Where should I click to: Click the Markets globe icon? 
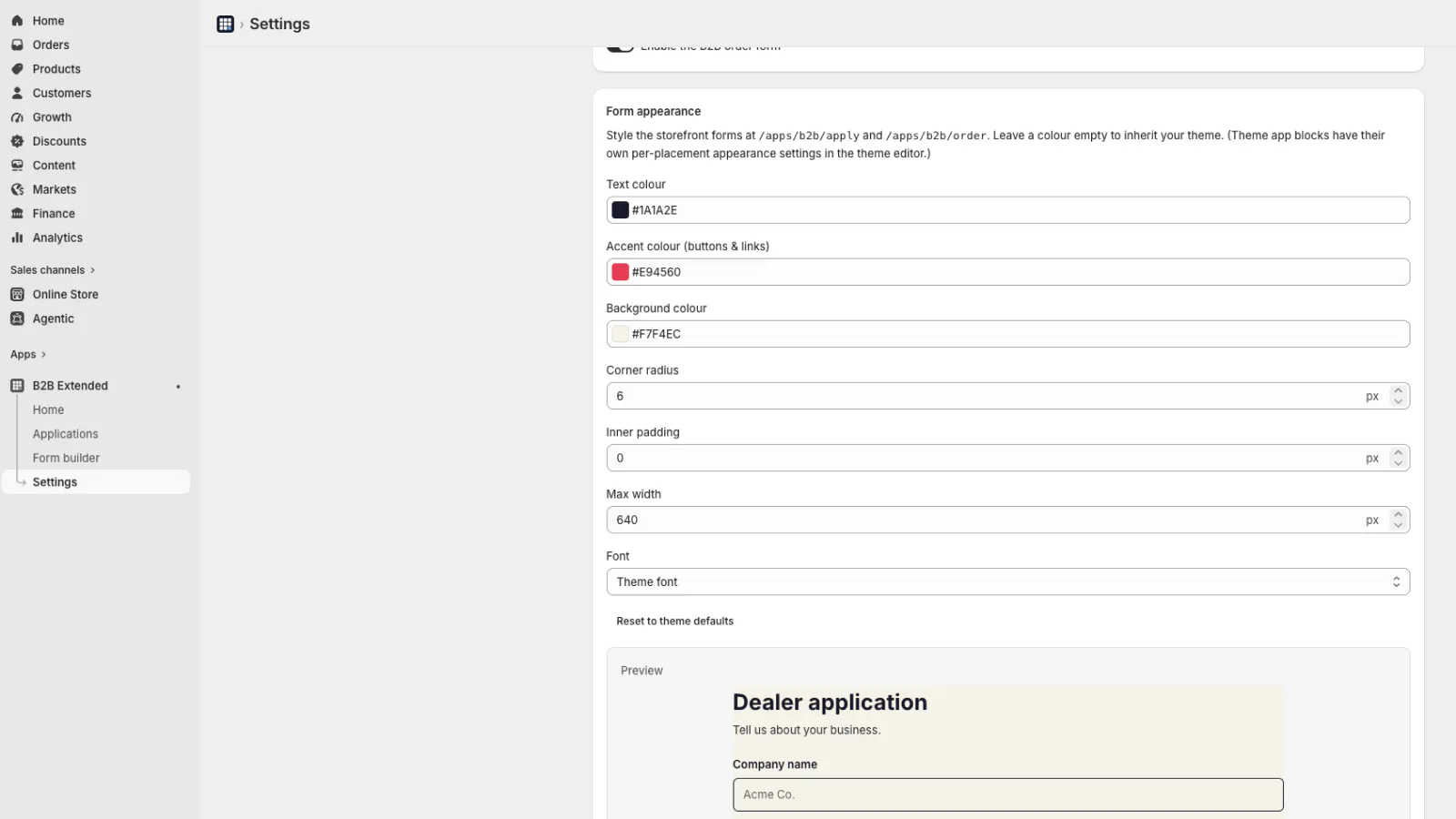17,189
